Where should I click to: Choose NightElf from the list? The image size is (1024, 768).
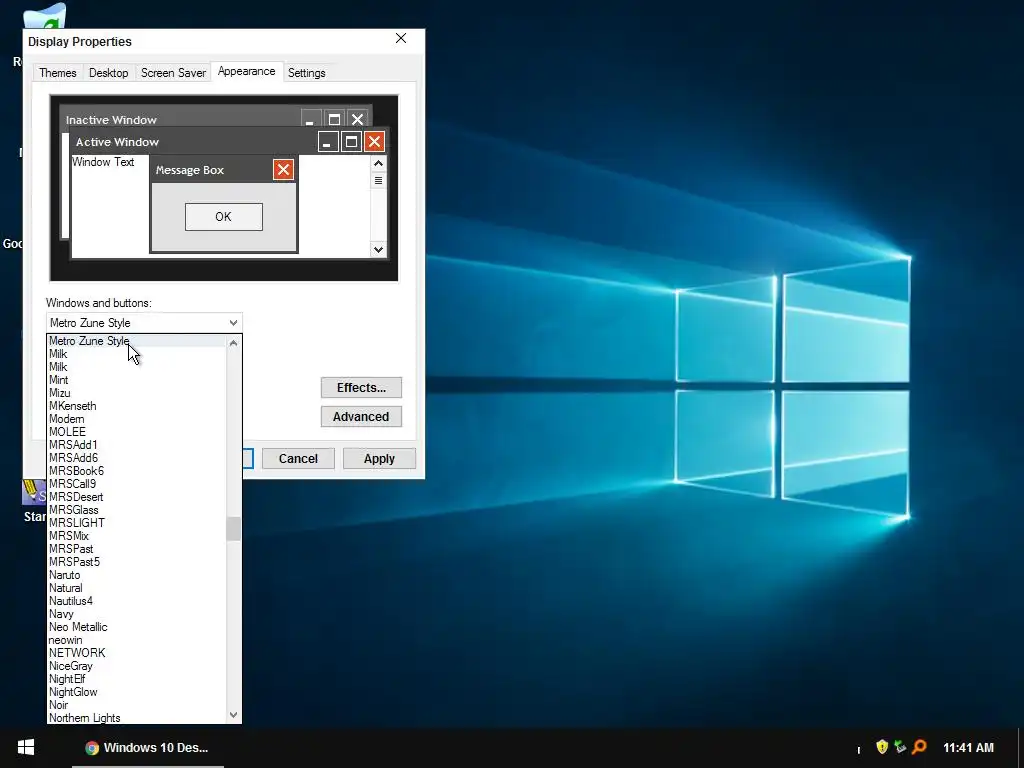(x=136, y=679)
